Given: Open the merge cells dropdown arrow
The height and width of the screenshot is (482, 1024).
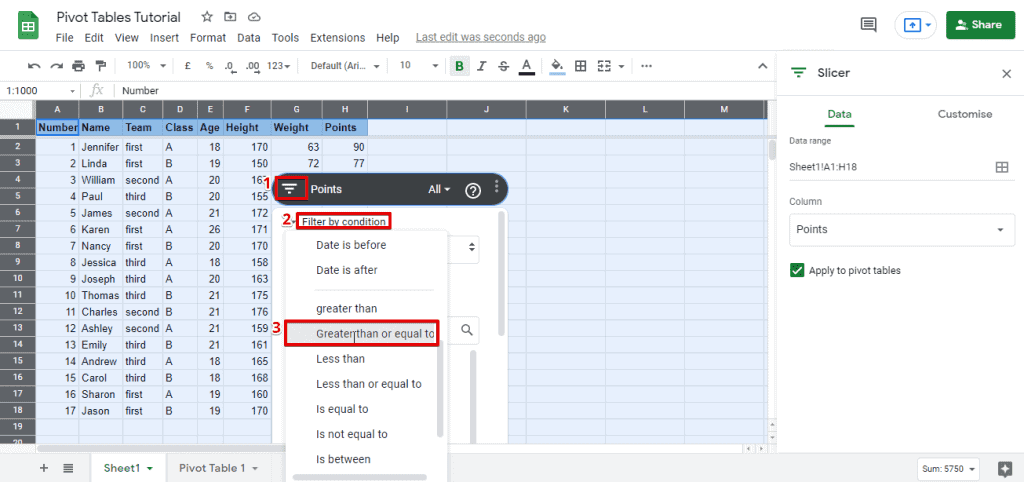Looking at the screenshot, I should (x=621, y=66).
